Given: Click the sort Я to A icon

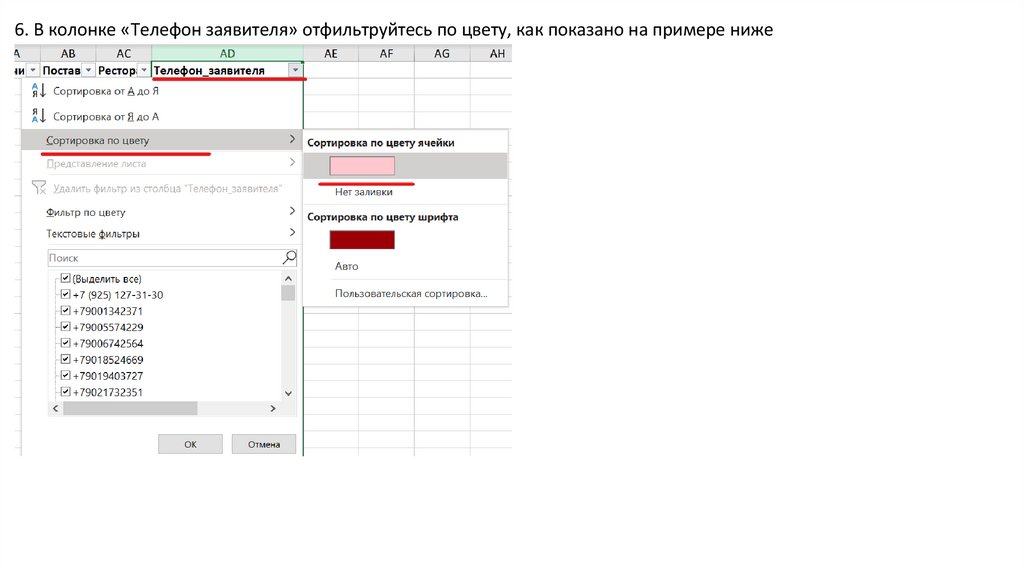Looking at the screenshot, I should coord(39,116).
